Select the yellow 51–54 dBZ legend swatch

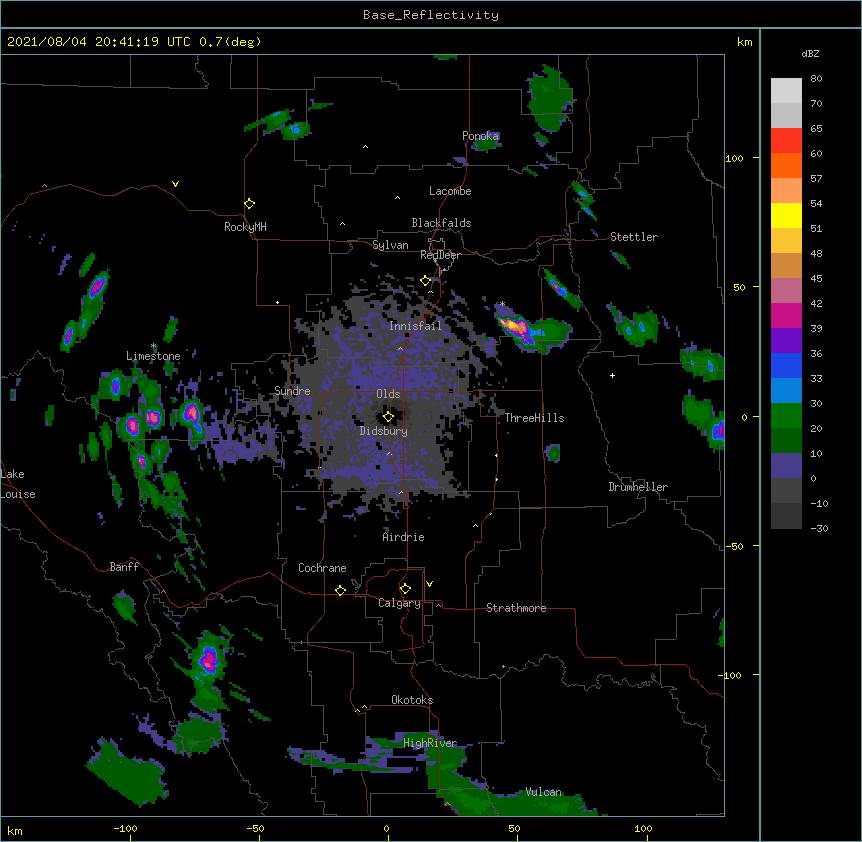tap(786, 215)
